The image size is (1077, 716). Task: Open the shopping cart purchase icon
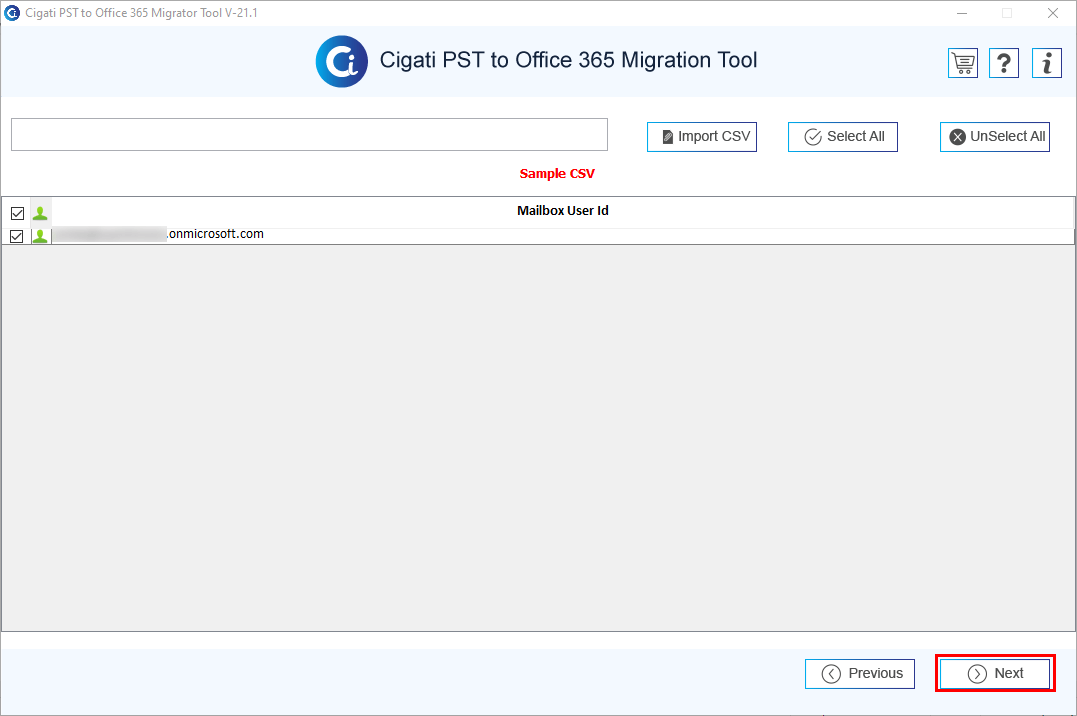pos(963,63)
